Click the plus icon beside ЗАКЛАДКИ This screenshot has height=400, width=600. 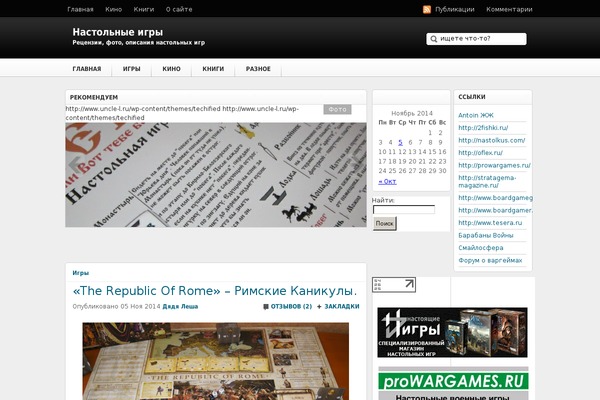click(319, 307)
